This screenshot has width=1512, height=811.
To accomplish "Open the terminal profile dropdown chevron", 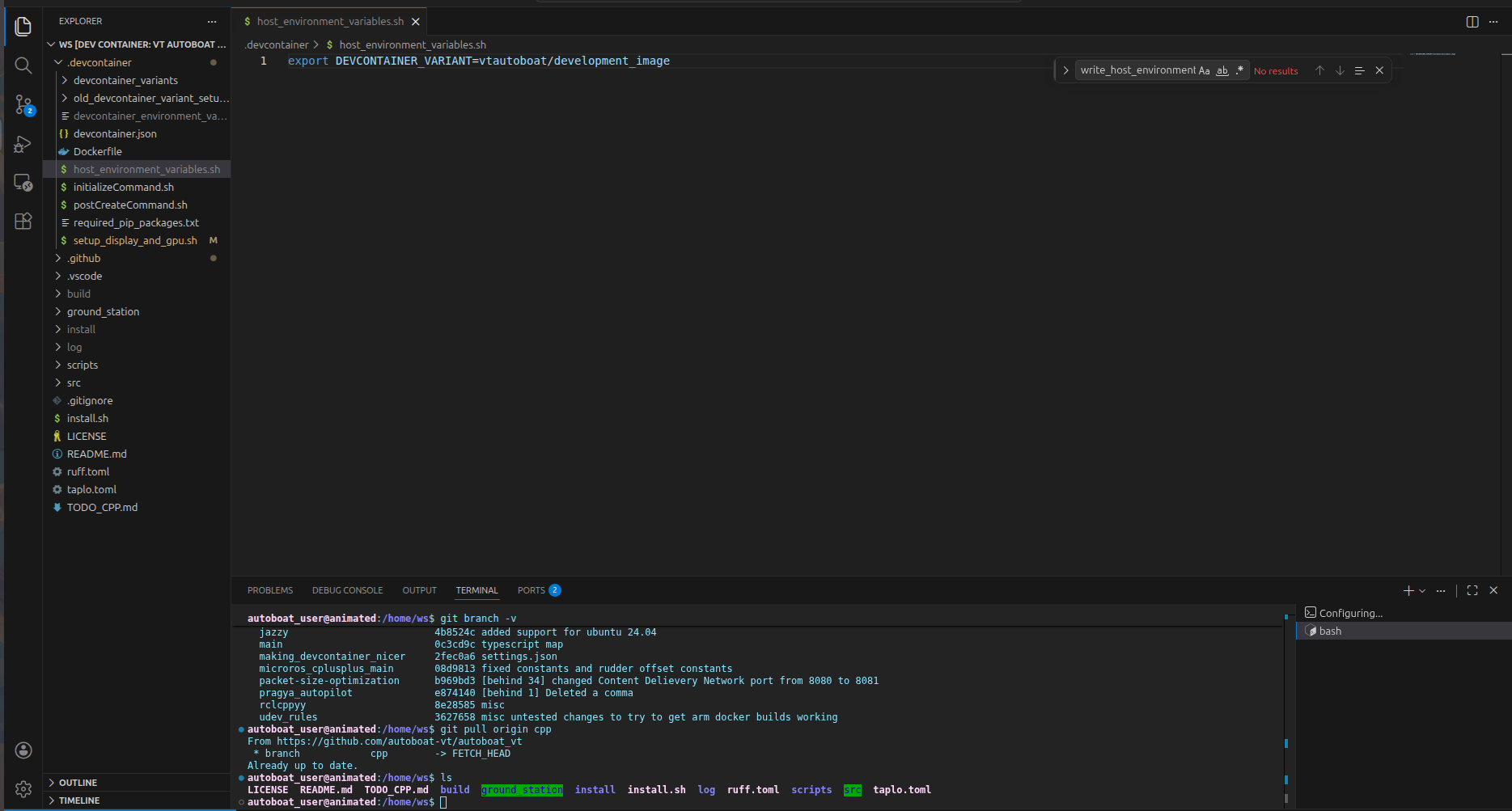I will pos(1422,590).
